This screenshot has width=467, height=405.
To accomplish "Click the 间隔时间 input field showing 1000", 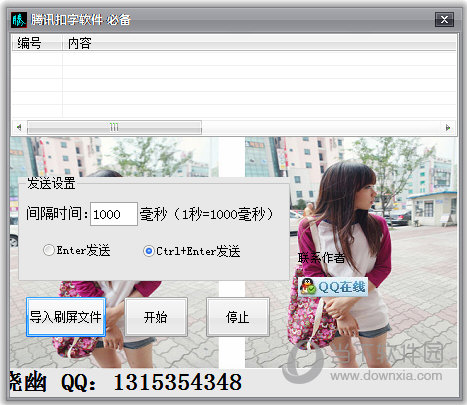I will click(x=114, y=214).
